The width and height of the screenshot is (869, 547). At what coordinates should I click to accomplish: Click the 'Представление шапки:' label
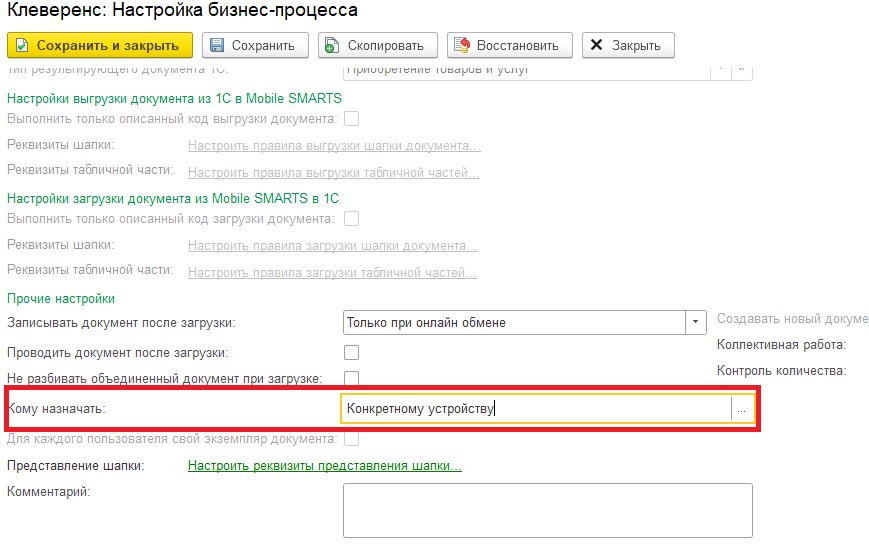[75, 466]
